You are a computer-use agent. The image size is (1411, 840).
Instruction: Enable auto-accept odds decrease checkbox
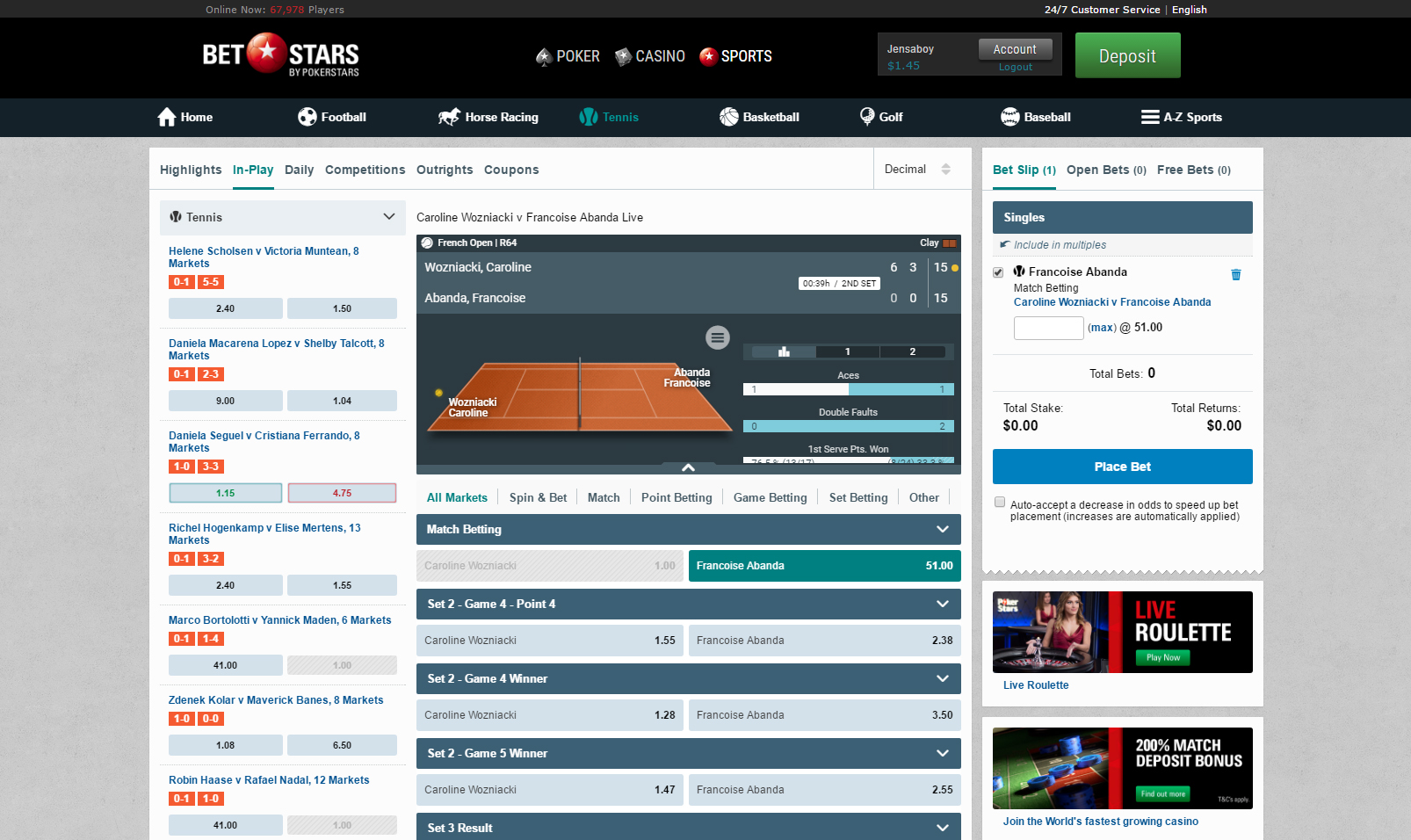1000,502
